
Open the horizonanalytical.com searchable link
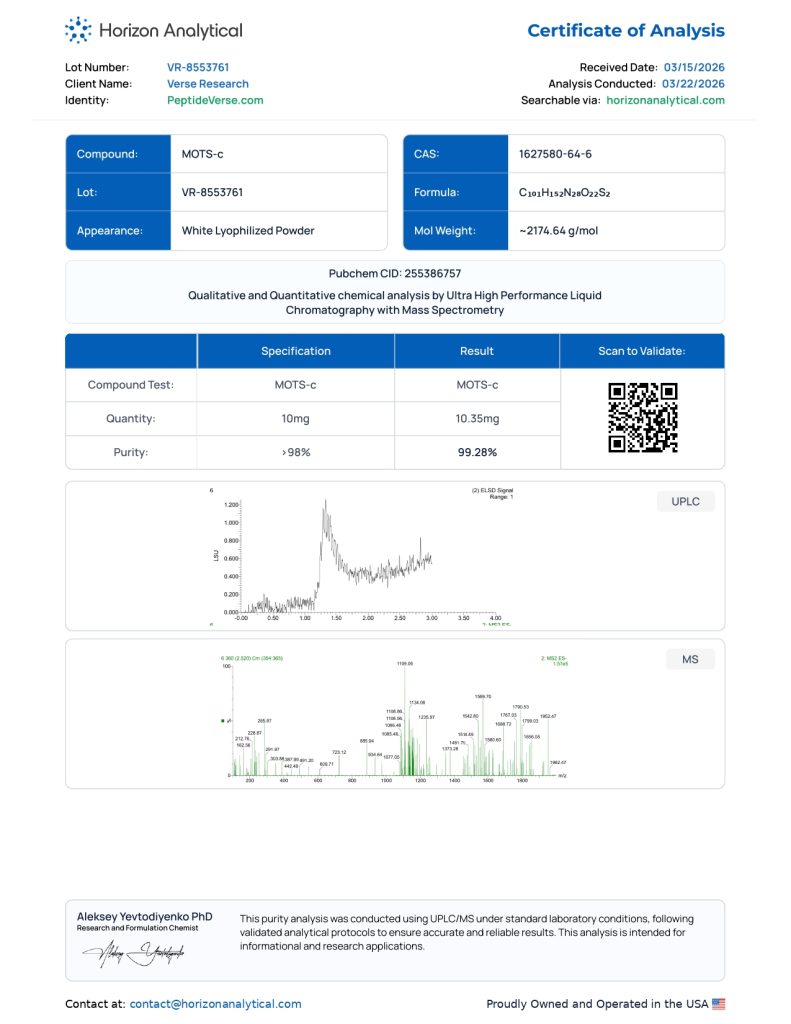(665, 100)
